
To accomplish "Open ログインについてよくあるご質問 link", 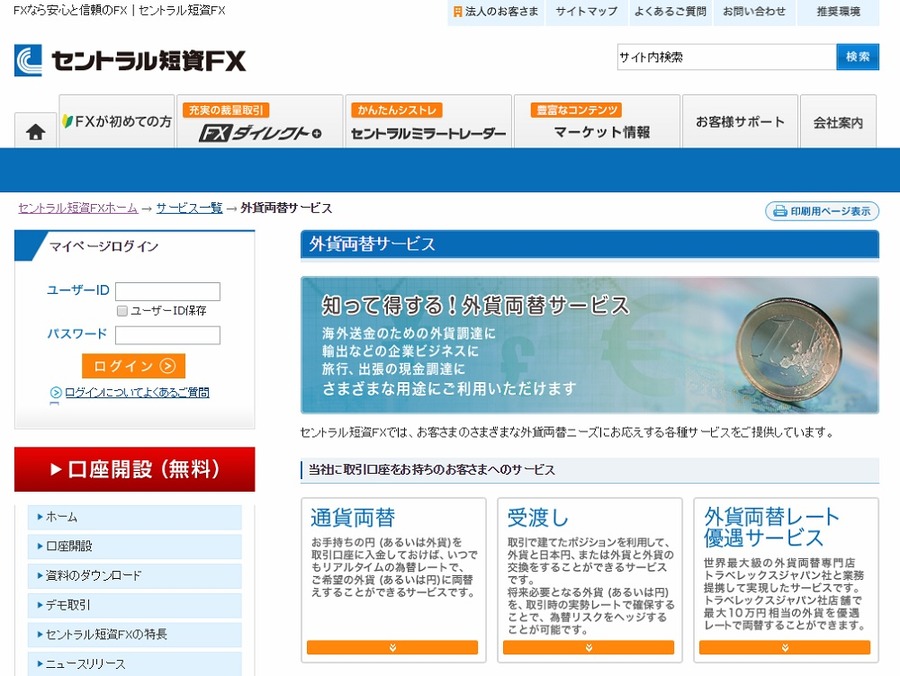I will click(x=137, y=393).
